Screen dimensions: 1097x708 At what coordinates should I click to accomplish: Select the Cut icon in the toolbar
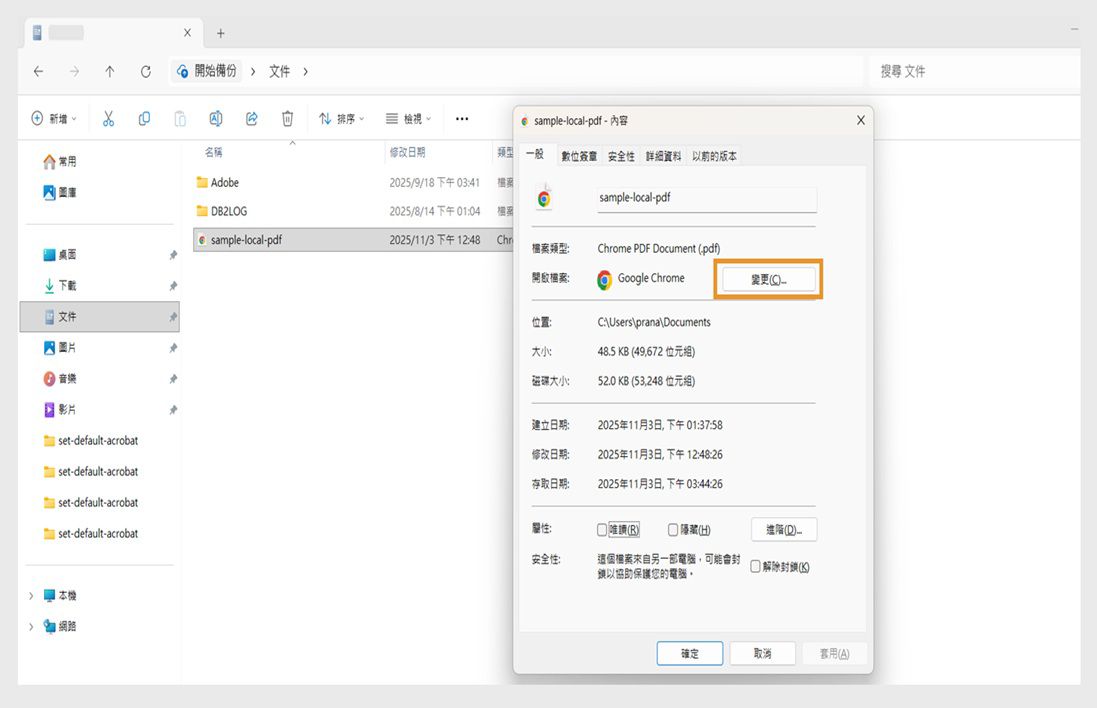(108, 118)
